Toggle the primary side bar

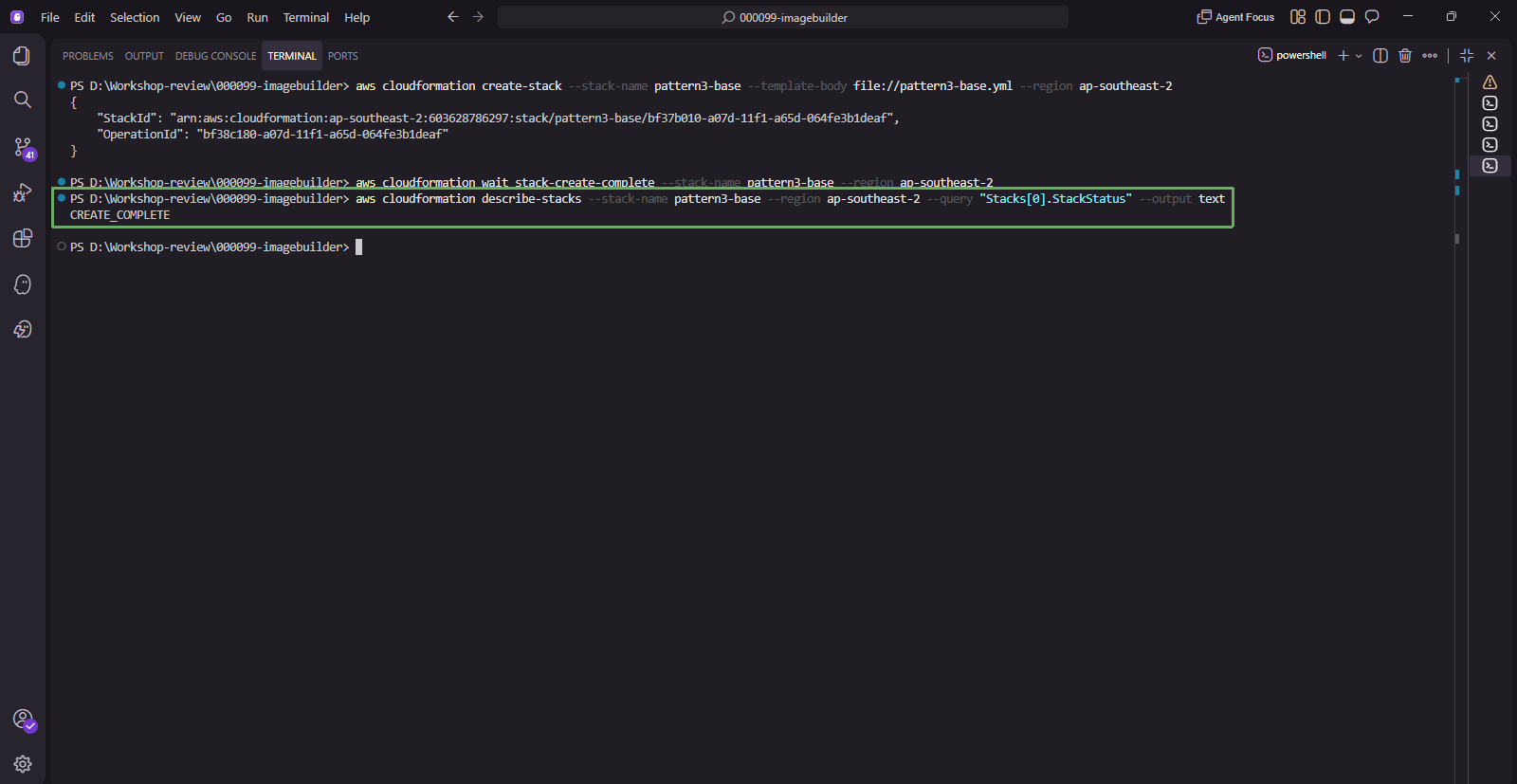(1323, 17)
